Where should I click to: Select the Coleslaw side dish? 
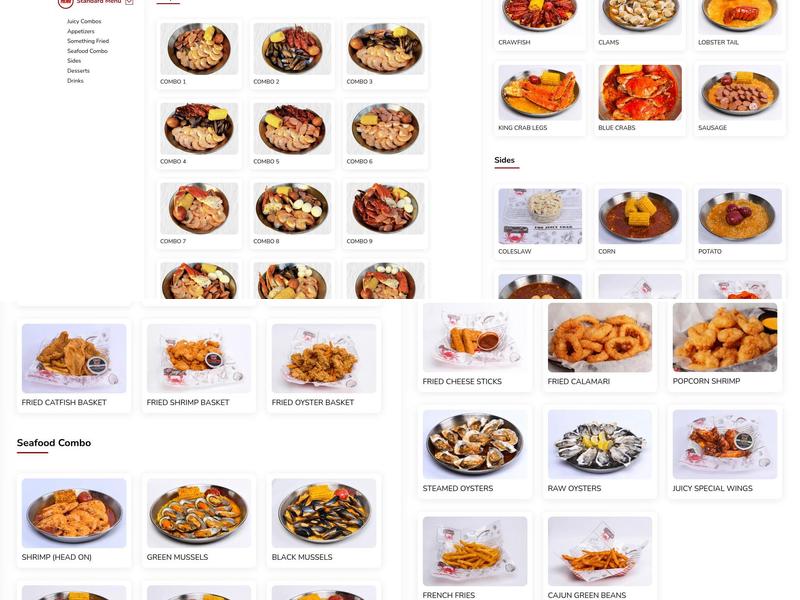click(540, 222)
